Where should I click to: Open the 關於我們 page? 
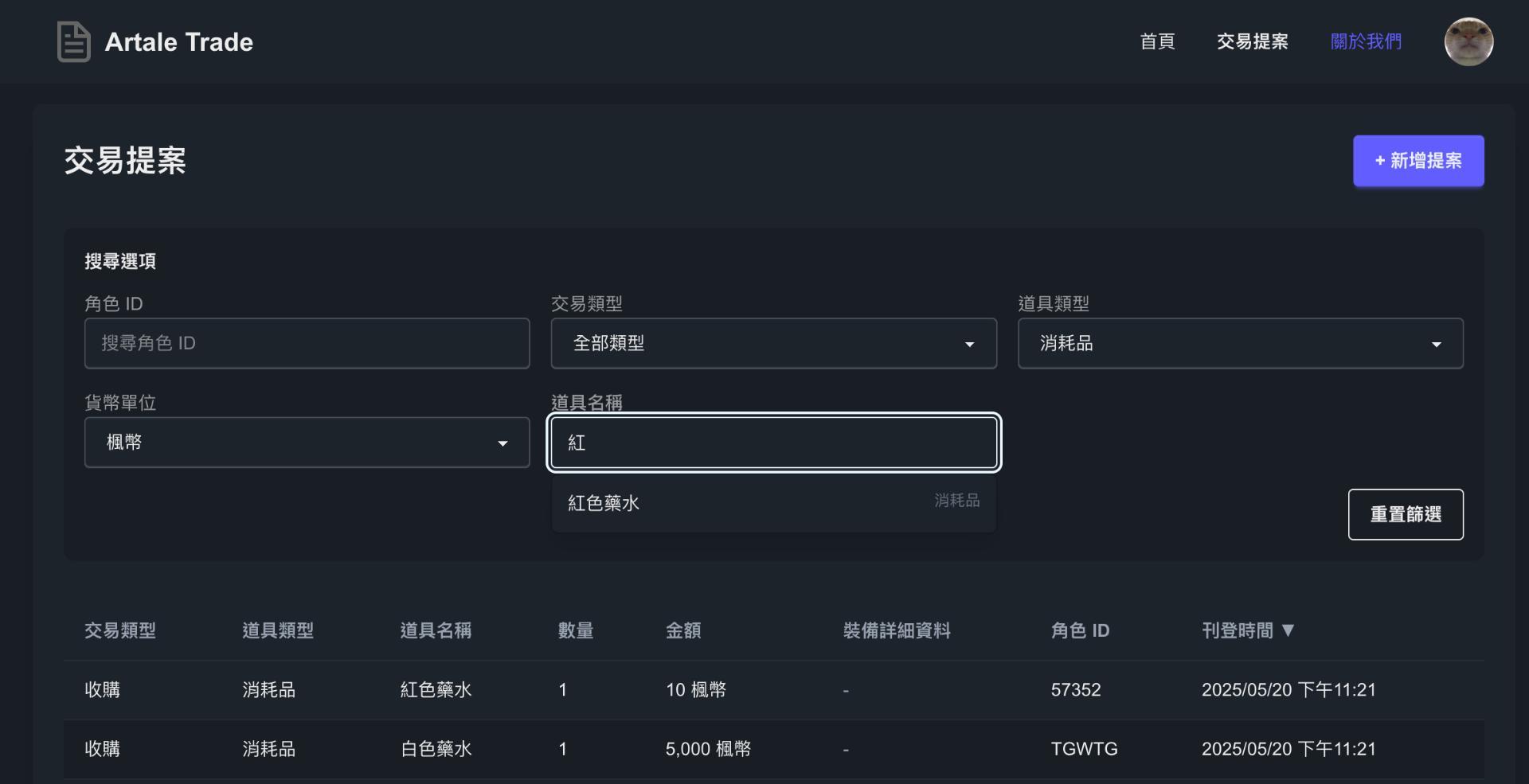coord(1366,41)
